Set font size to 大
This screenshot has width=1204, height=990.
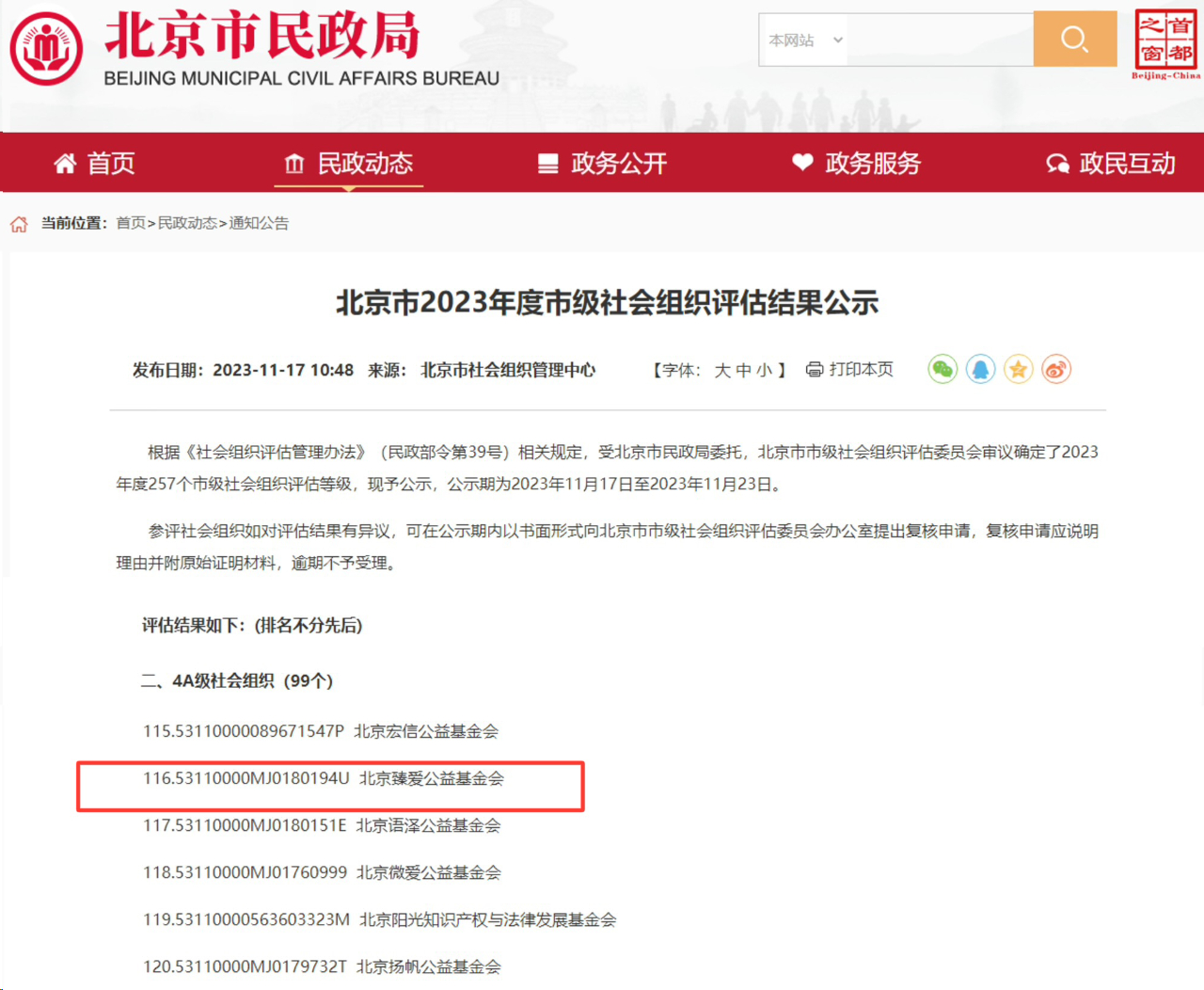(x=722, y=370)
